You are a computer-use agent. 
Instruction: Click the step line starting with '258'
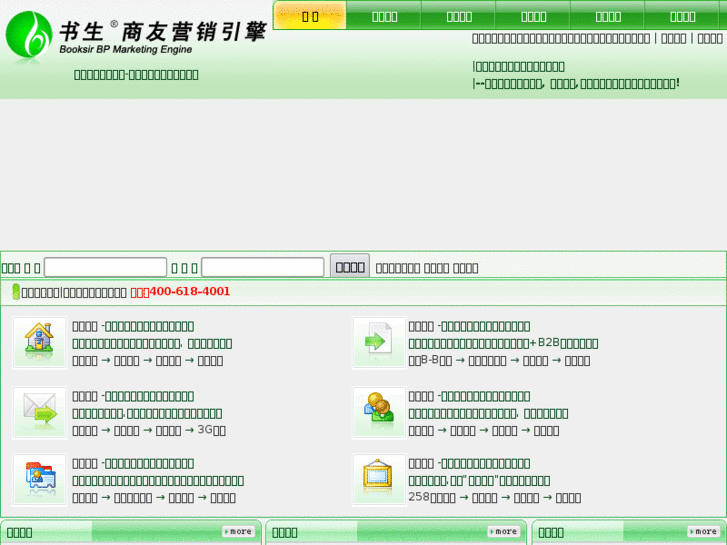pyautogui.click(x=494, y=498)
